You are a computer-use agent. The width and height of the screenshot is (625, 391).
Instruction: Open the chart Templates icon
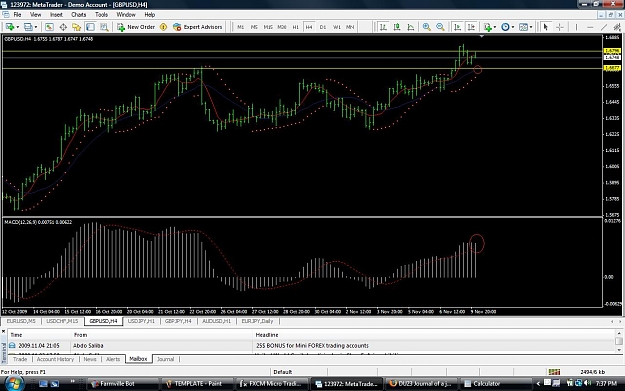[x=523, y=27]
